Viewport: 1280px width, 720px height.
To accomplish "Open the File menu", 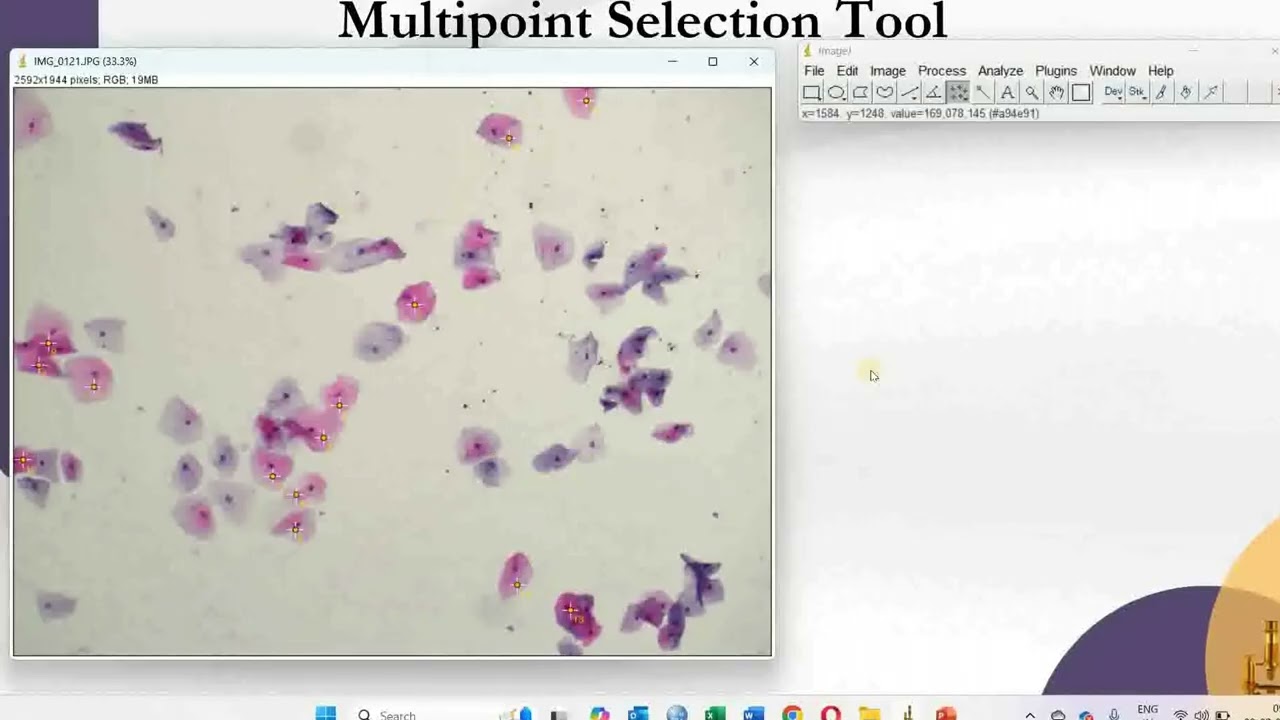I will coord(814,71).
